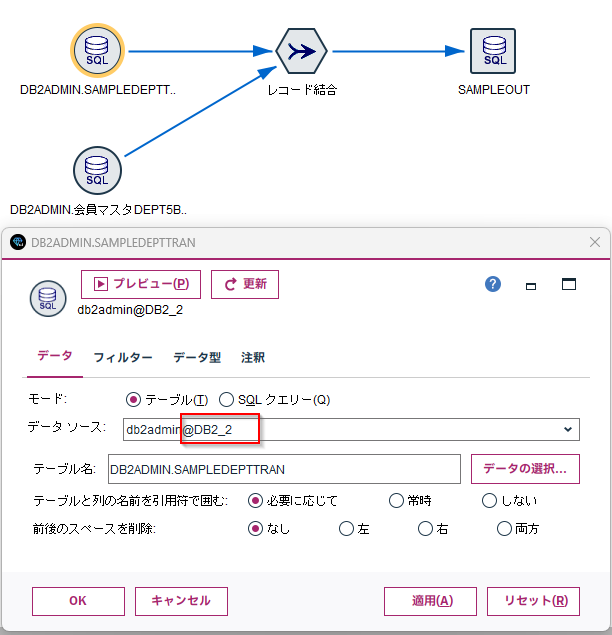Close the DB2ADMIN.SAMPLEDEPTTRAN dialog
Screen dimensions: 612x635
[595, 242]
